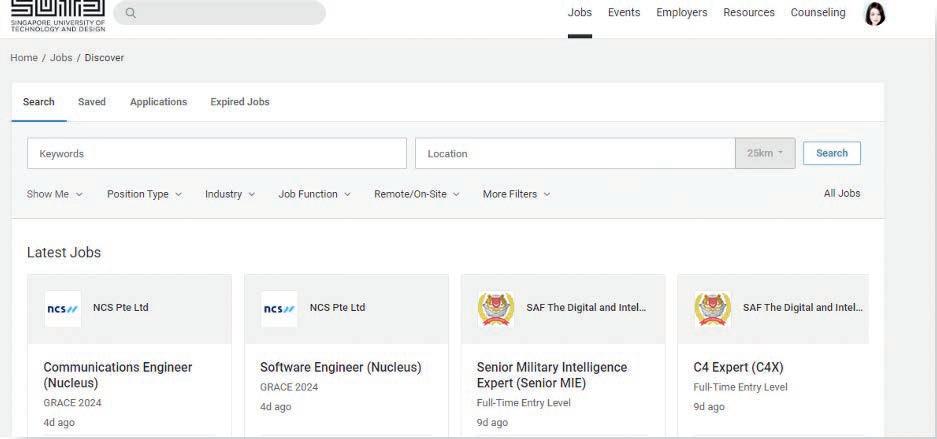Click SAF crest on Senior Military Intelligence card
The image size is (937, 439).
tap(496, 308)
